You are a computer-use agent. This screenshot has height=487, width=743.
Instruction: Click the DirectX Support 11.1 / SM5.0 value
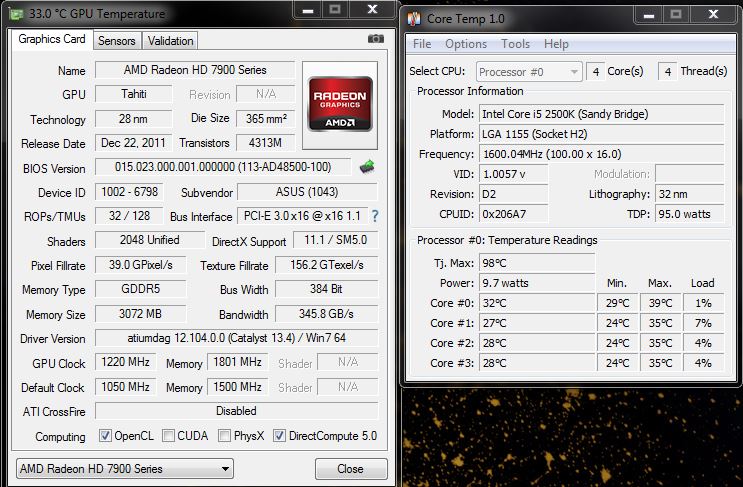[335, 240]
